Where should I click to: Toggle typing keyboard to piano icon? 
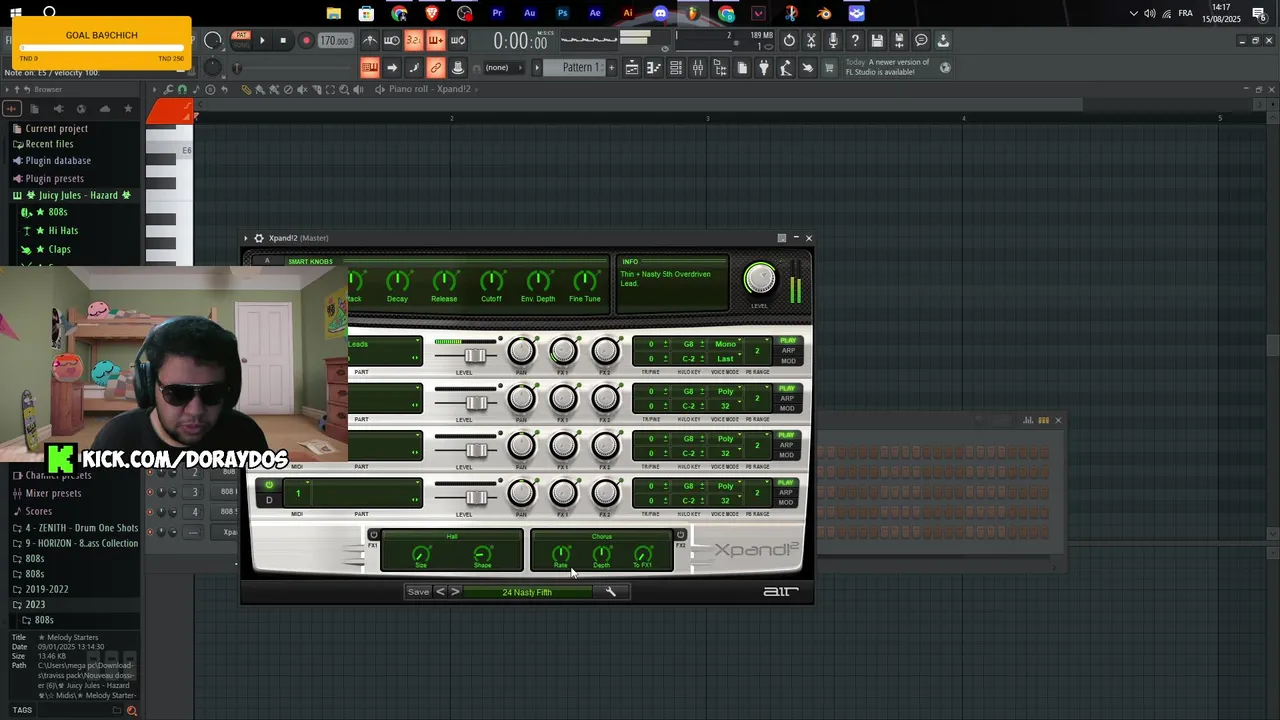pos(370,68)
